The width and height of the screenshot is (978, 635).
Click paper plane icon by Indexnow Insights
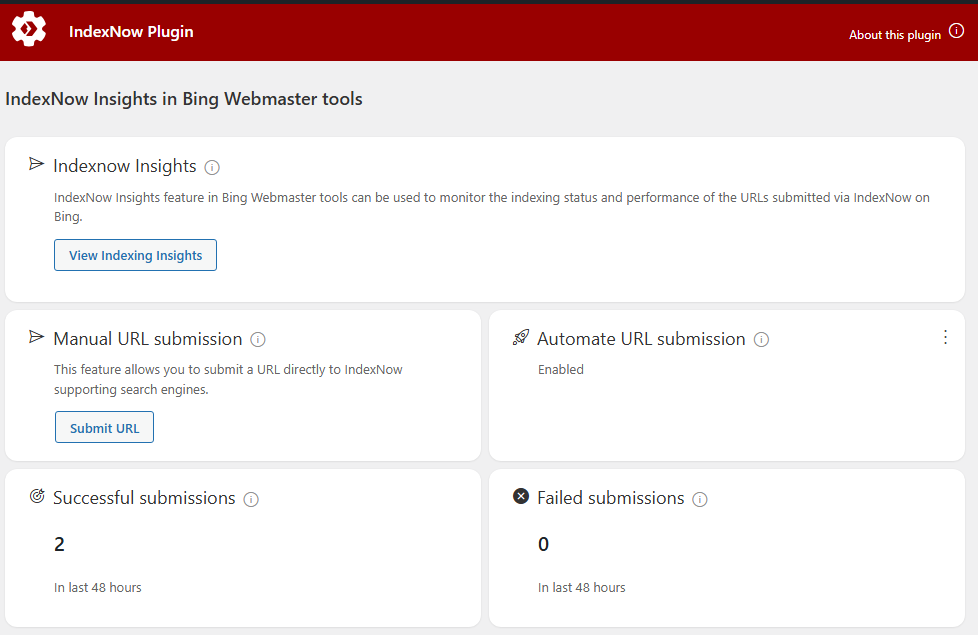tap(36, 164)
